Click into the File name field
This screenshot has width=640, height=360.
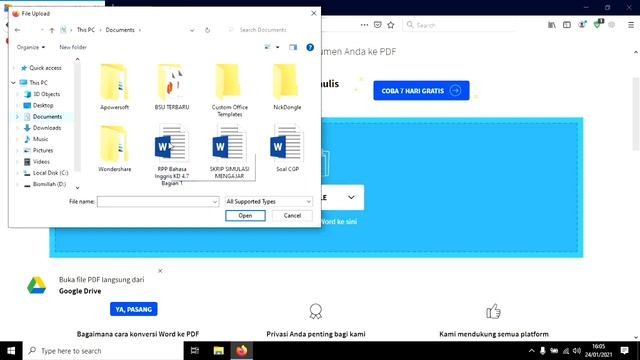click(154, 202)
